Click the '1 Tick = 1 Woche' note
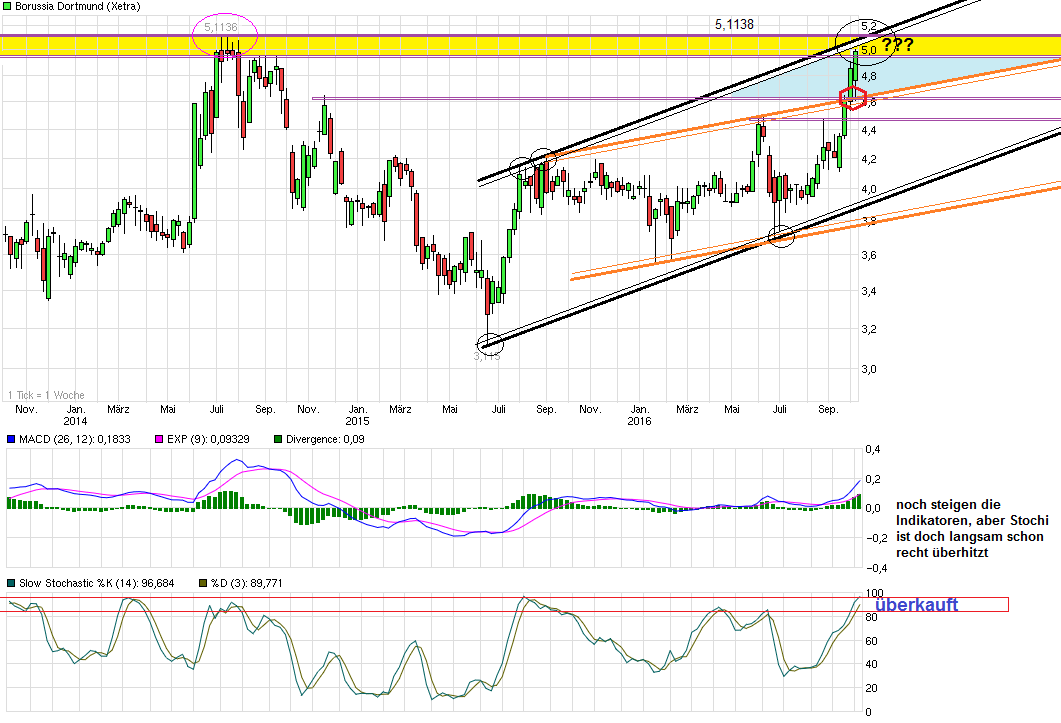 tap(46, 395)
